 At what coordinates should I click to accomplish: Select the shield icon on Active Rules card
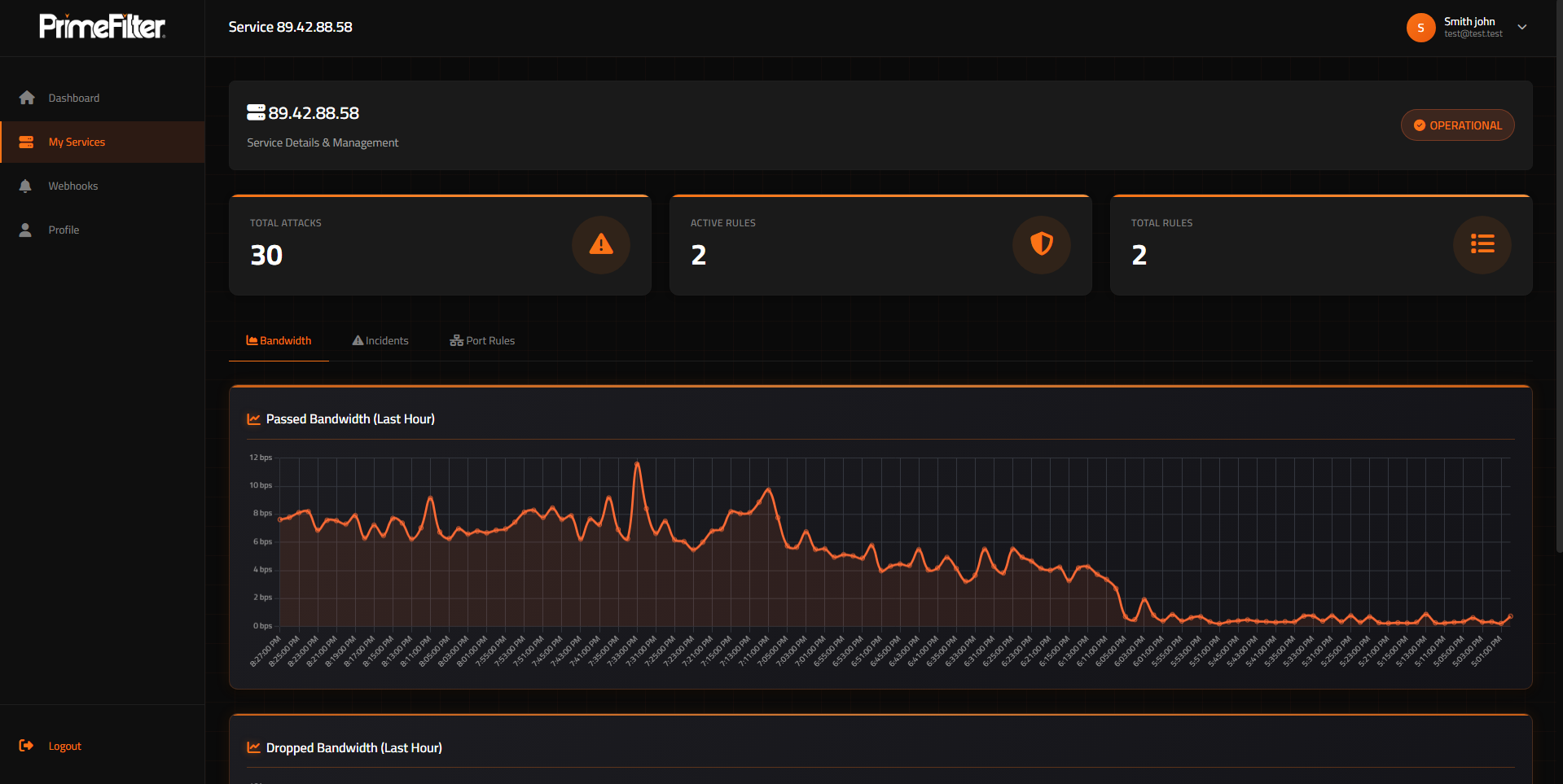1042,245
